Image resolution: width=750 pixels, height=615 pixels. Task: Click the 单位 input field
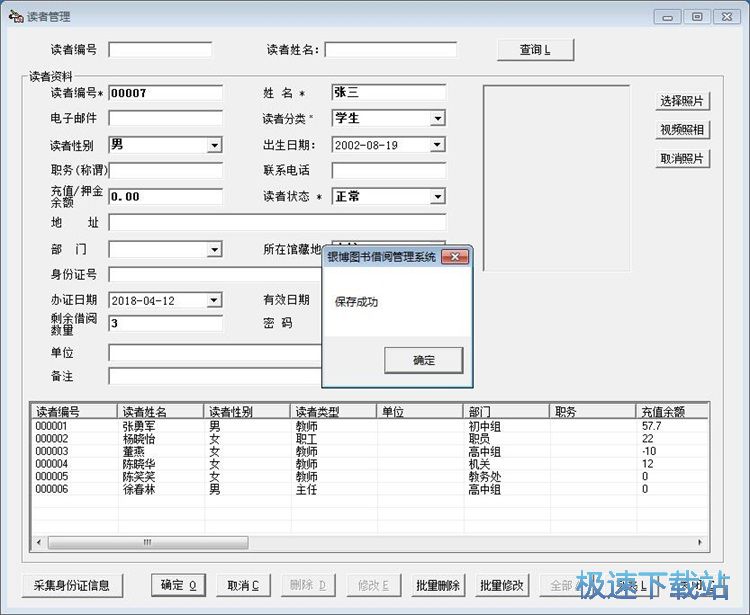tap(215, 353)
